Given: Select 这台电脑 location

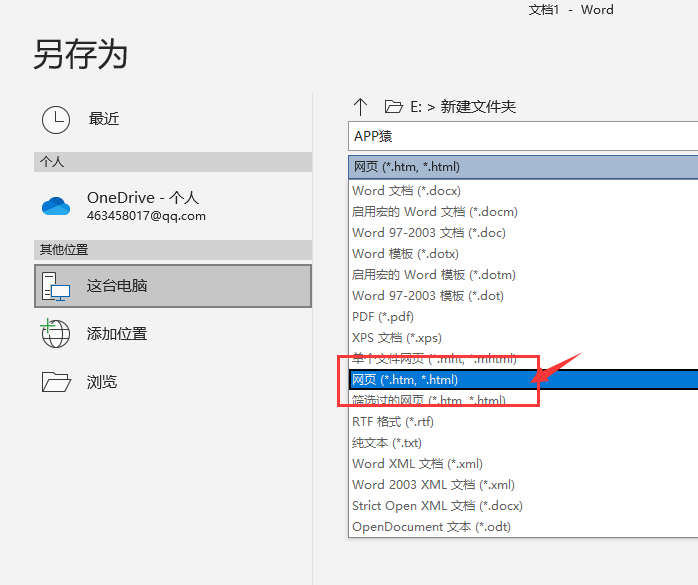Looking at the screenshot, I should tap(173, 286).
